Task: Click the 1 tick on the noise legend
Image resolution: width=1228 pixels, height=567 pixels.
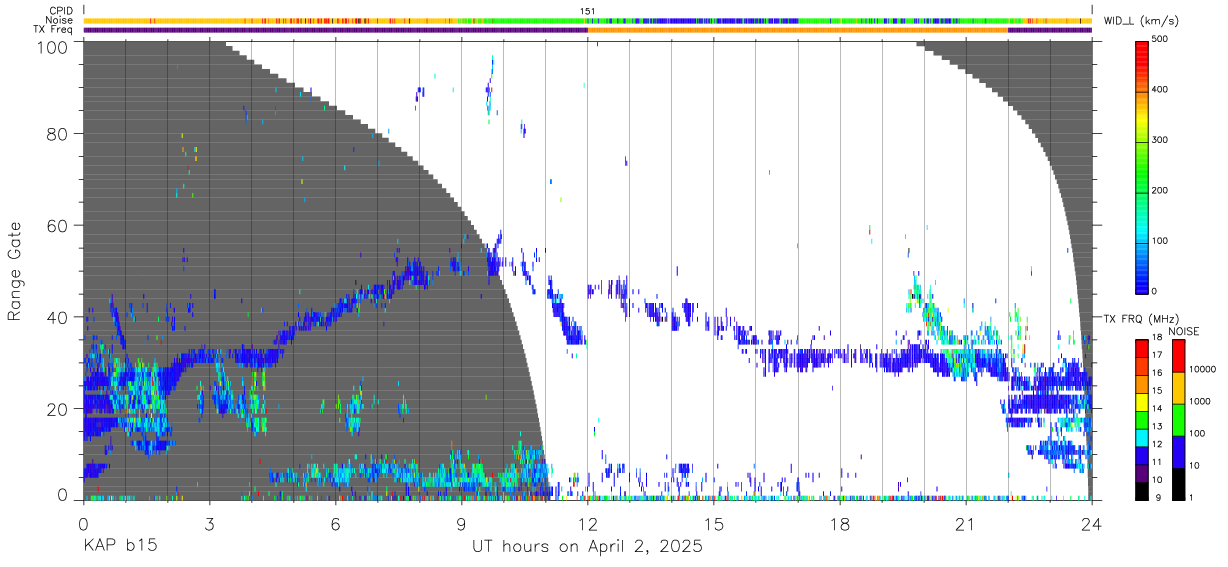Action: (1193, 497)
